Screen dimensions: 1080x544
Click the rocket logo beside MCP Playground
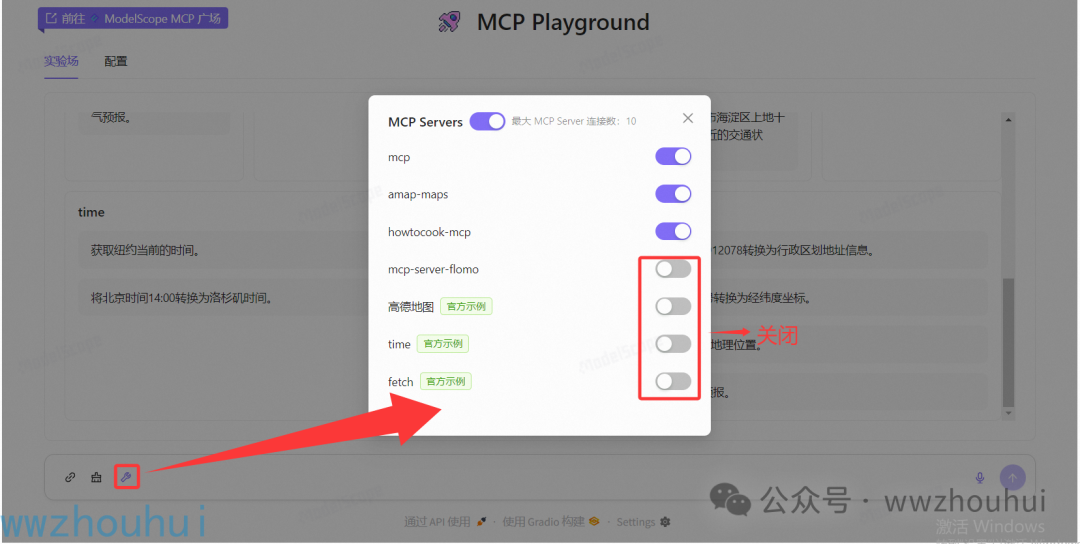pyautogui.click(x=449, y=22)
